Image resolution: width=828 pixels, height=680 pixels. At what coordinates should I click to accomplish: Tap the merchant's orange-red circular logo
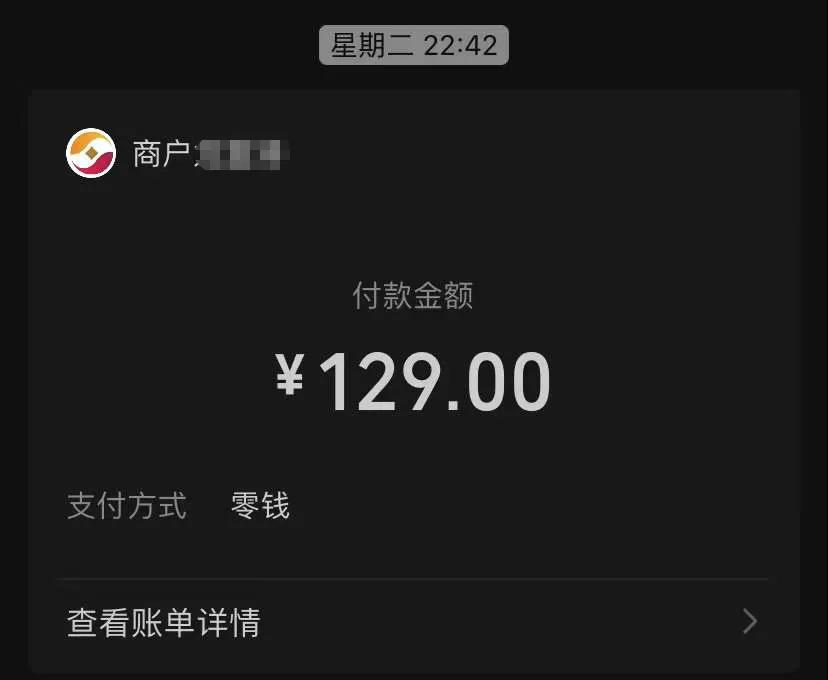point(91,153)
